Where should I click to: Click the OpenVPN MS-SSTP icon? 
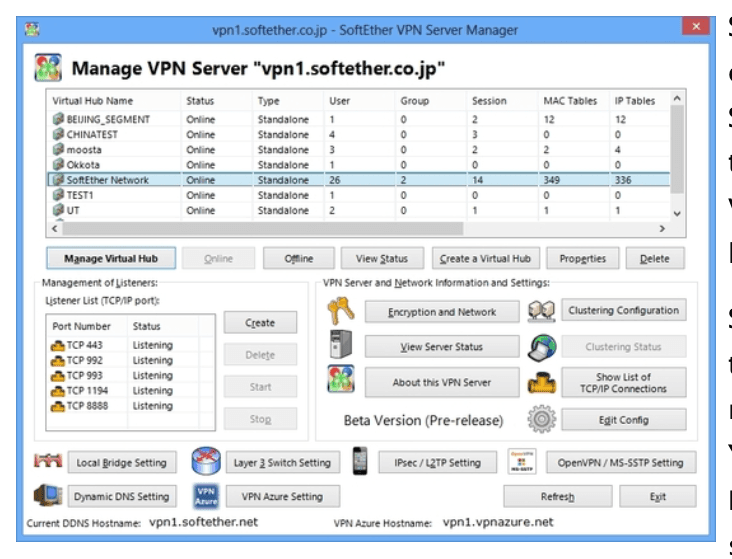521,461
